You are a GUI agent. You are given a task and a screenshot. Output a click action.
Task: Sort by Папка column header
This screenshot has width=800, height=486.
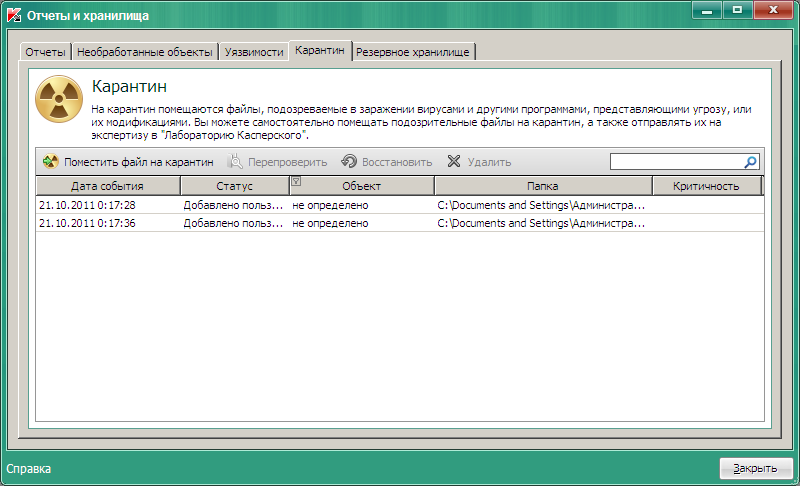pyautogui.click(x=543, y=186)
